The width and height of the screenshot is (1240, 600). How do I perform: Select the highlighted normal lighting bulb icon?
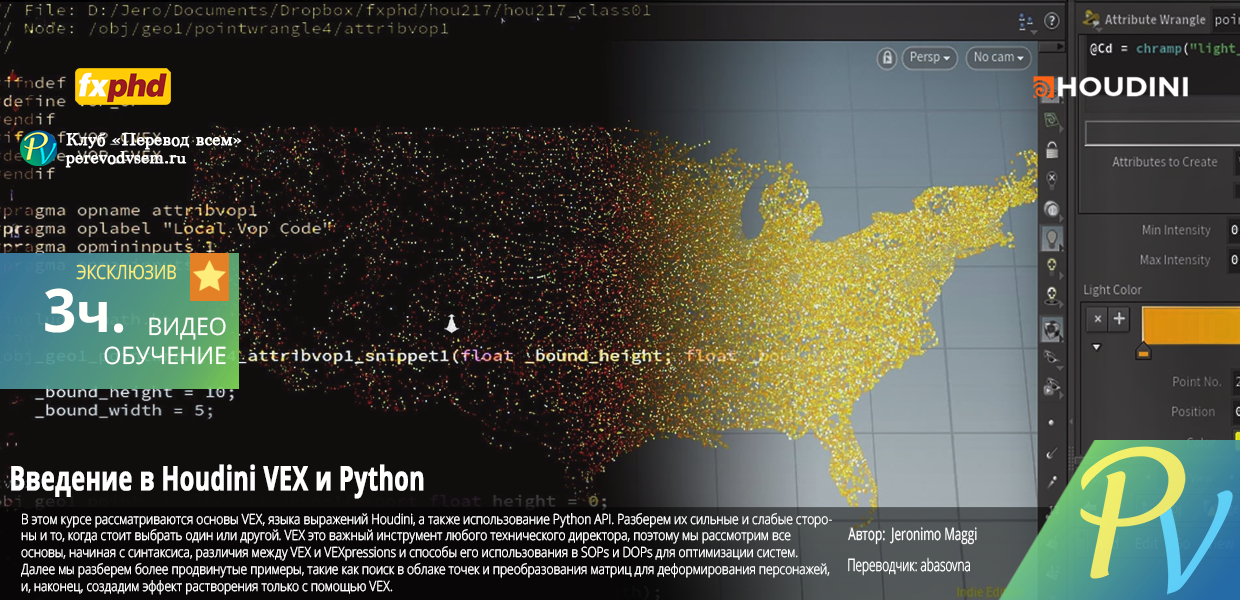click(1052, 238)
